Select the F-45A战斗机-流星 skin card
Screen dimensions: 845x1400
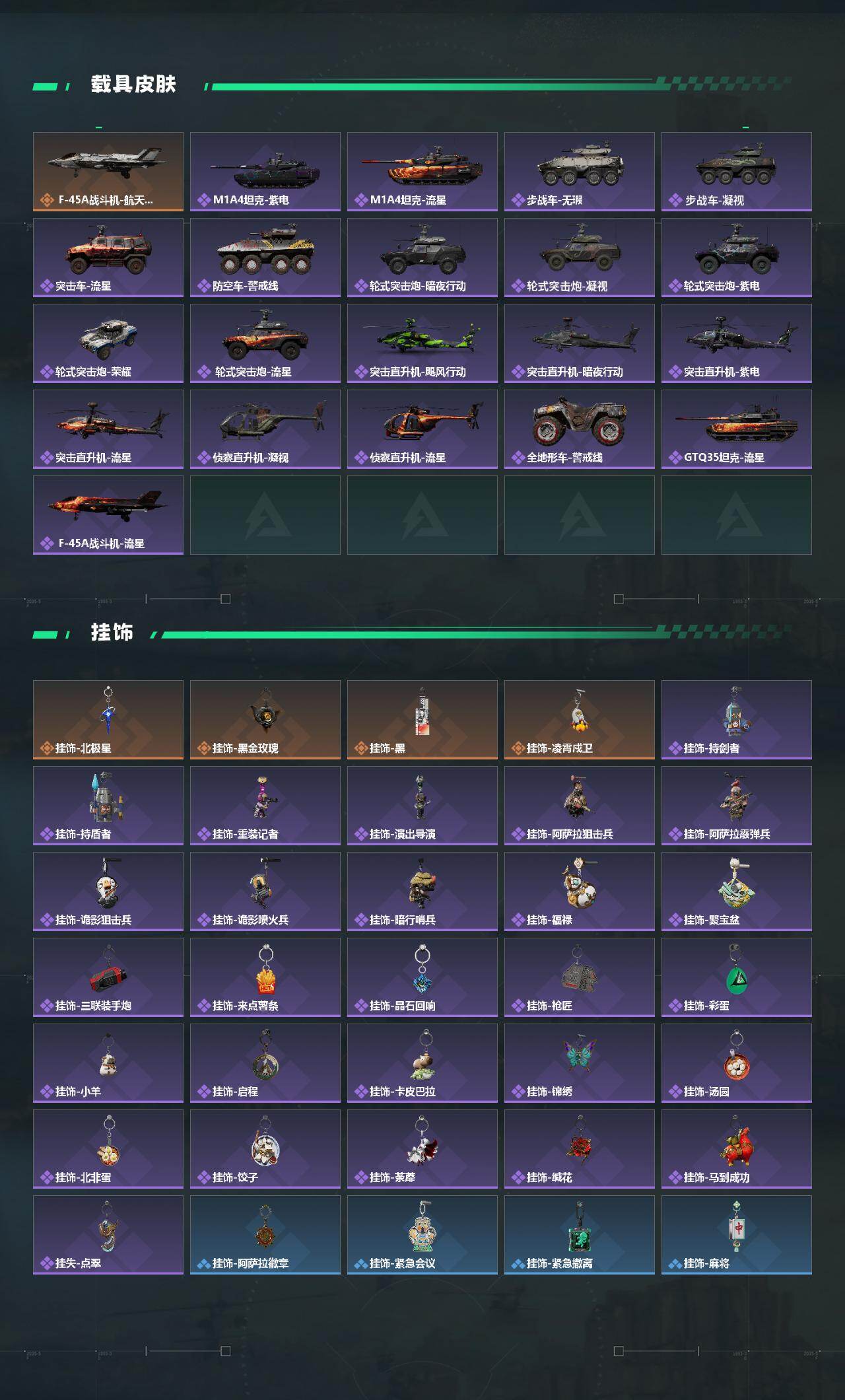108,515
